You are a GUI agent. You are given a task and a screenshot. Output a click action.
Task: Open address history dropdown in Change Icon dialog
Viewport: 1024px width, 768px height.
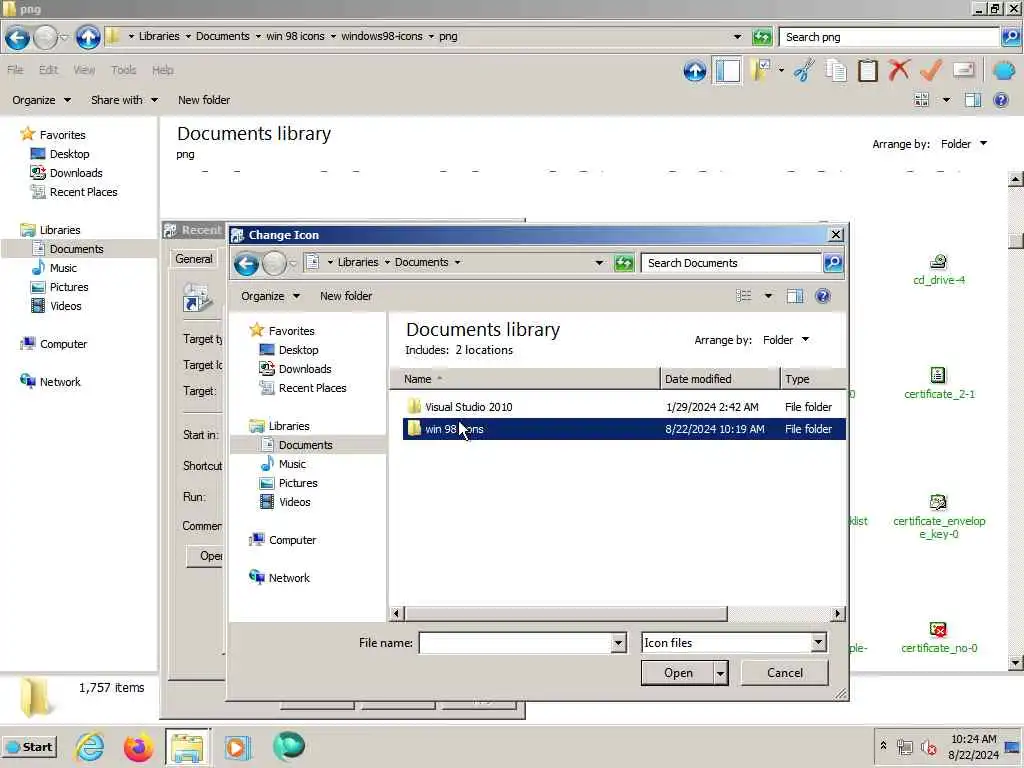(x=599, y=263)
